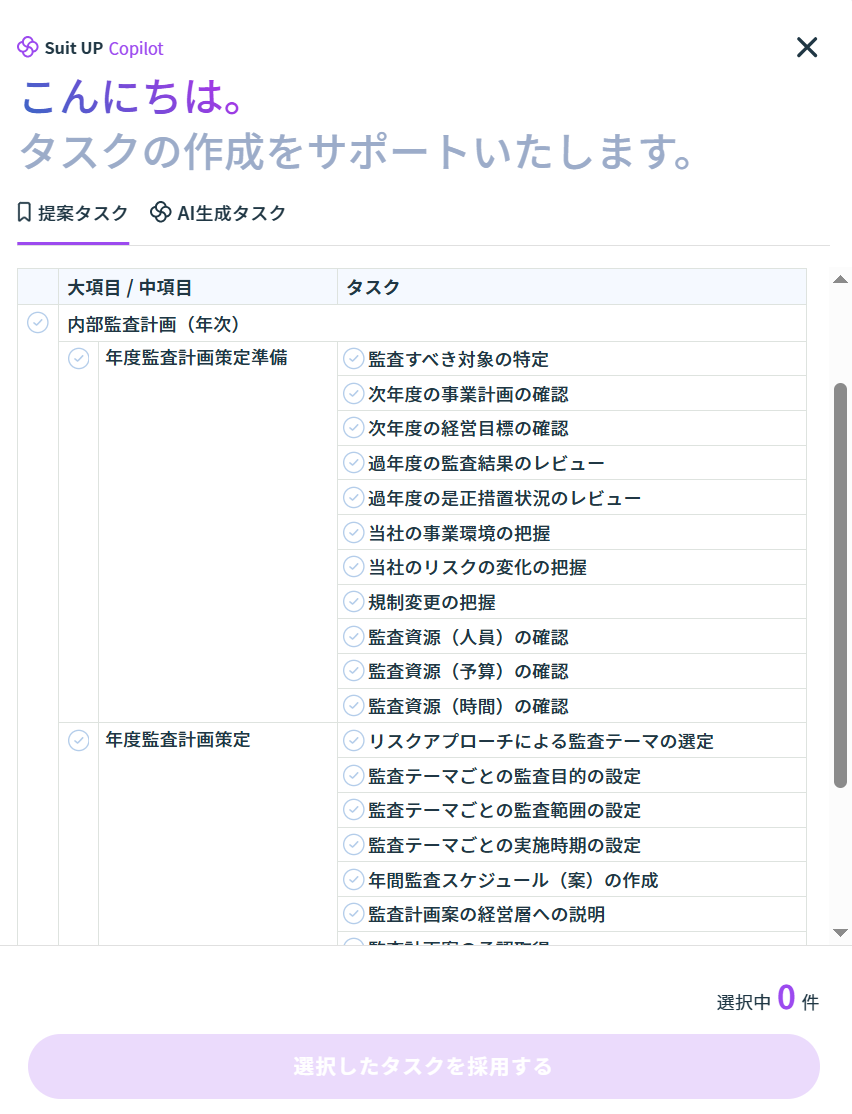852x1114 pixels.
Task: Check the 監査すべき対象の特定 task
Action: pos(353,358)
